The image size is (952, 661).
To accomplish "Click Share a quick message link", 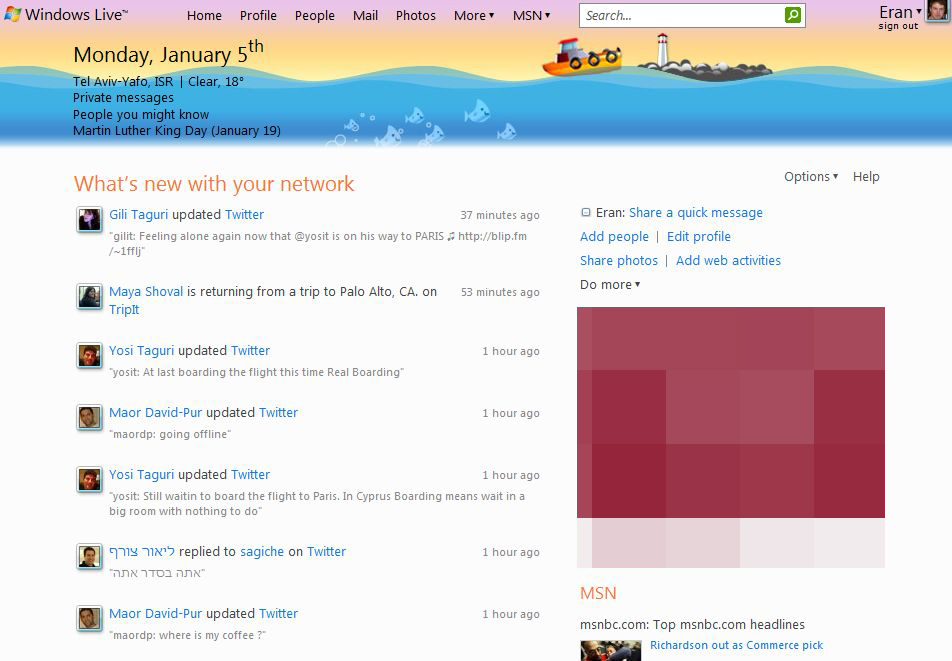I will [696, 212].
